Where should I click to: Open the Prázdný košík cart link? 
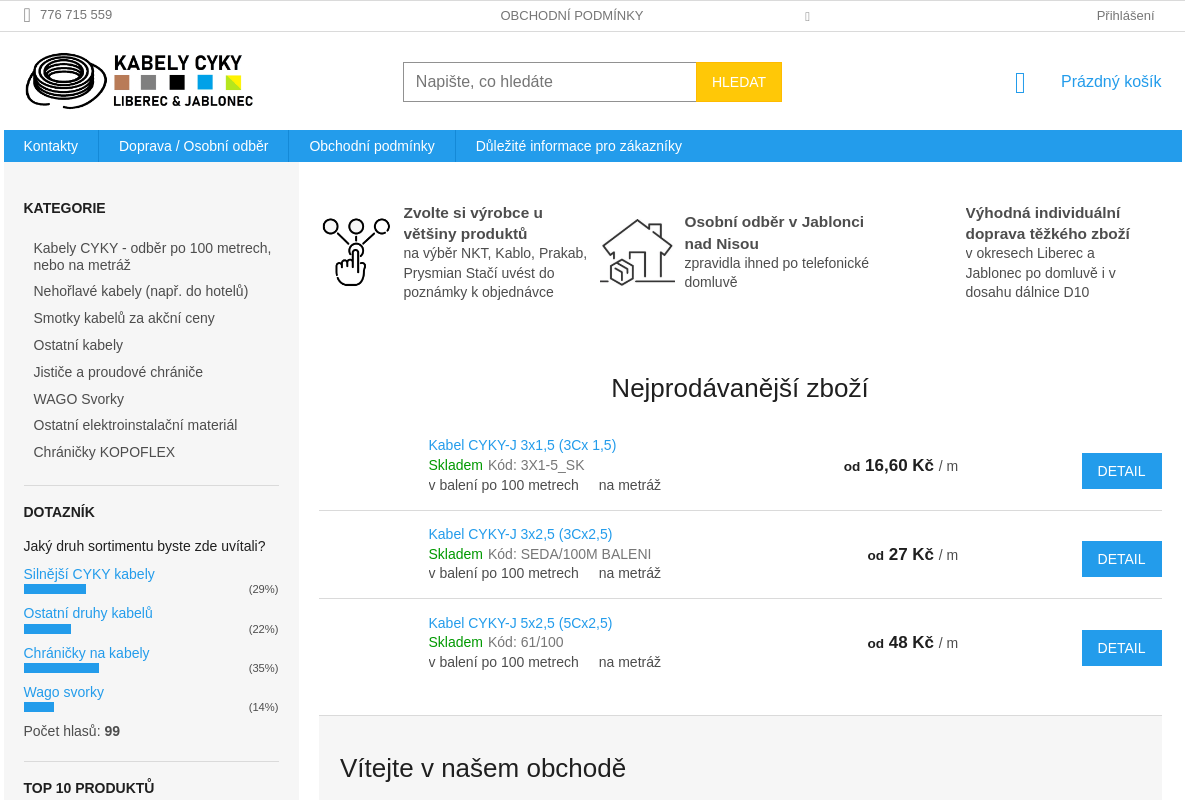1111,82
